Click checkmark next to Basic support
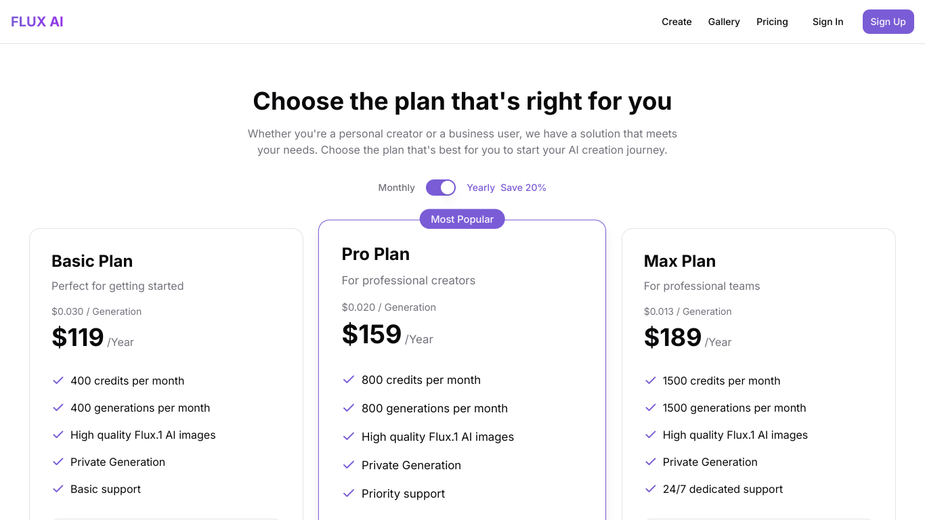Image resolution: width=925 pixels, height=520 pixels. (x=58, y=489)
